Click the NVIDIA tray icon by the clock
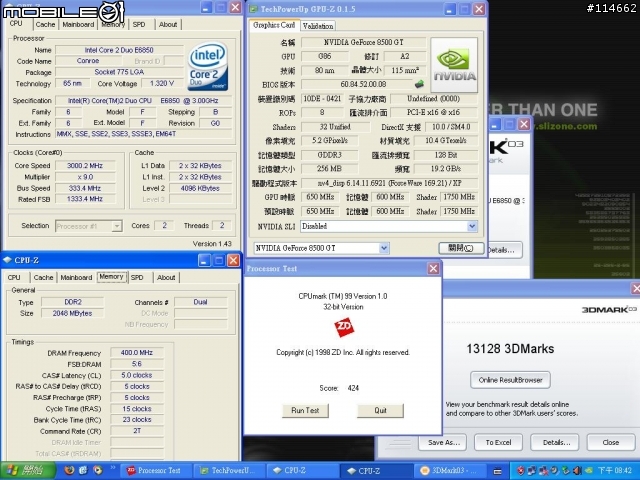 (x=588, y=471)
